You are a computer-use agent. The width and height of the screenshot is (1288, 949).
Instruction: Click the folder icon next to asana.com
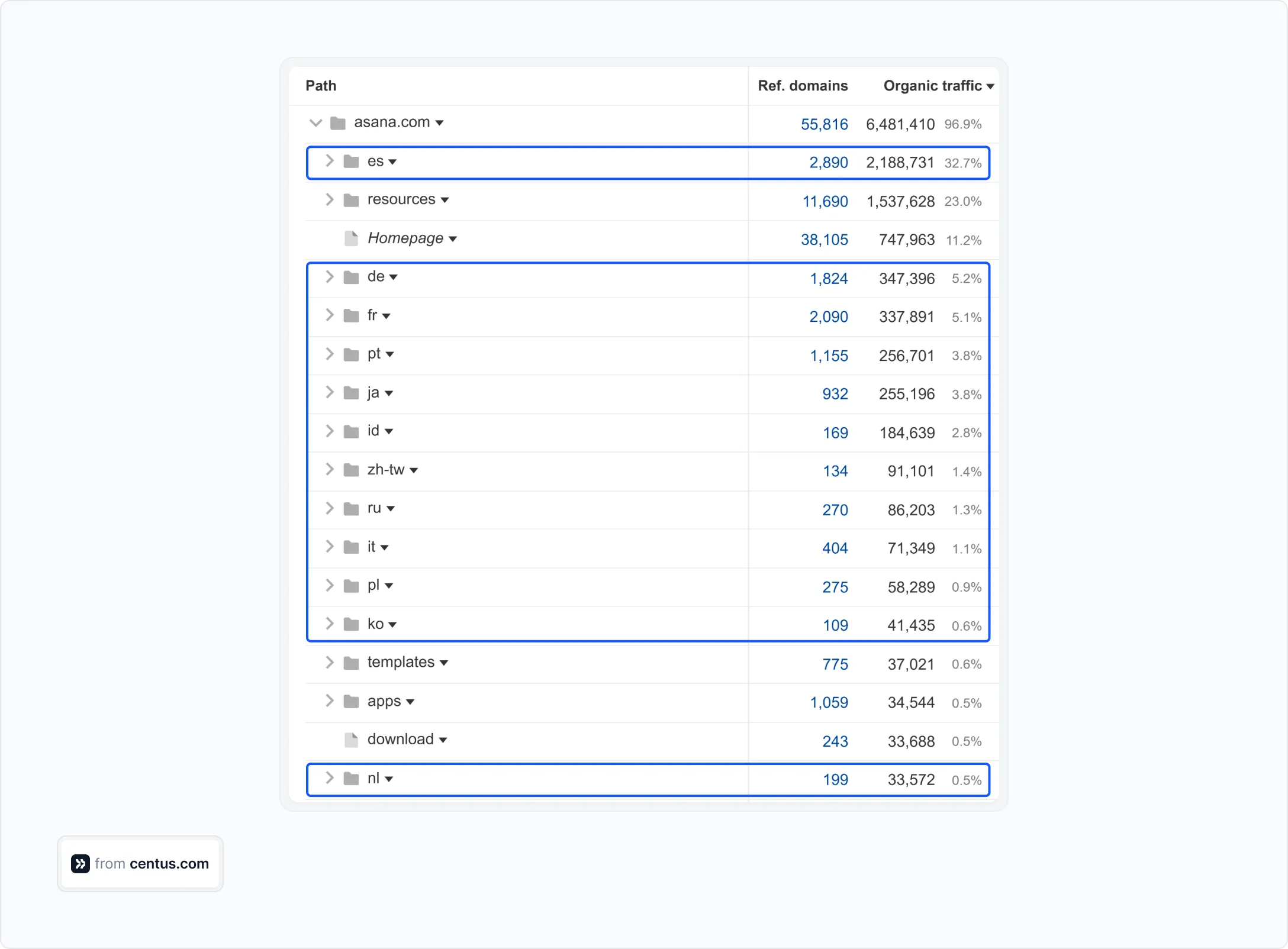click(338, 122)
